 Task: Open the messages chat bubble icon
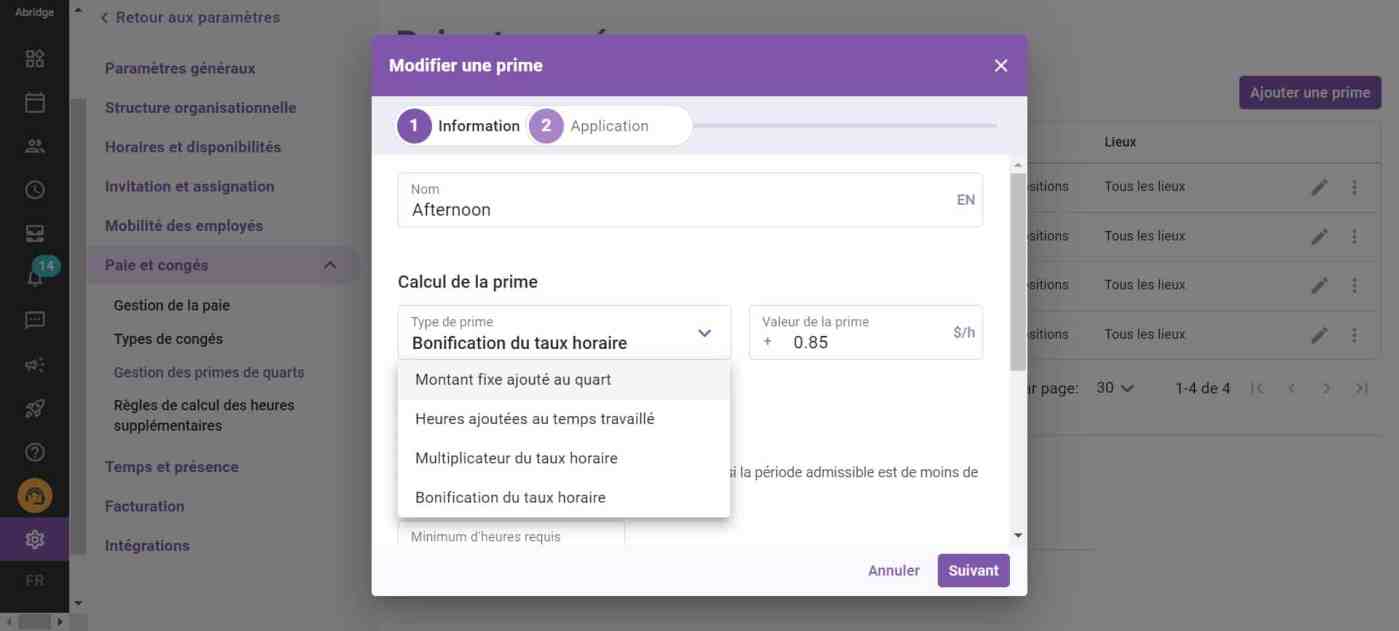click(x=34, y=318)
